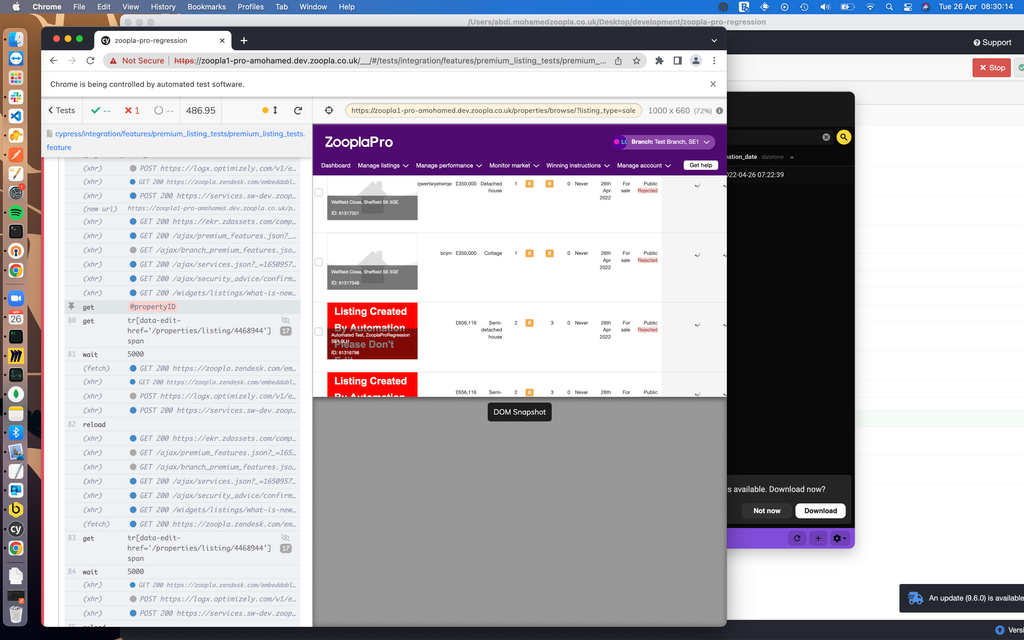Click the plus icon in the purple bottom bar
This screenshot has height=640, width=1024.
pyautogui.click(x=818, y=538)
